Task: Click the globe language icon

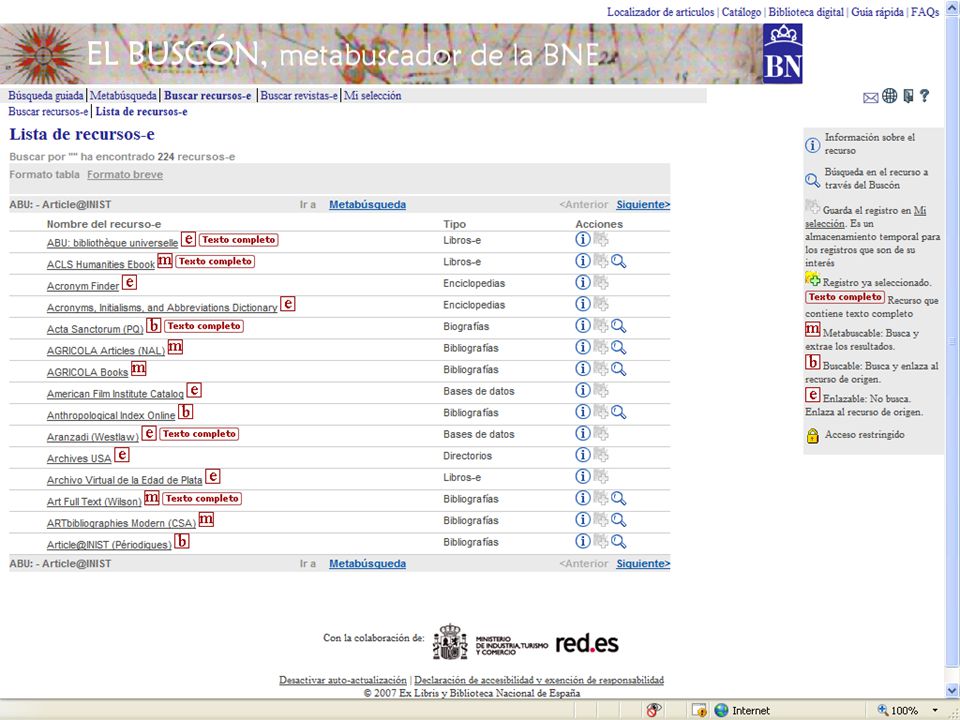Action: pyautogui.click(x=890, y=96)
